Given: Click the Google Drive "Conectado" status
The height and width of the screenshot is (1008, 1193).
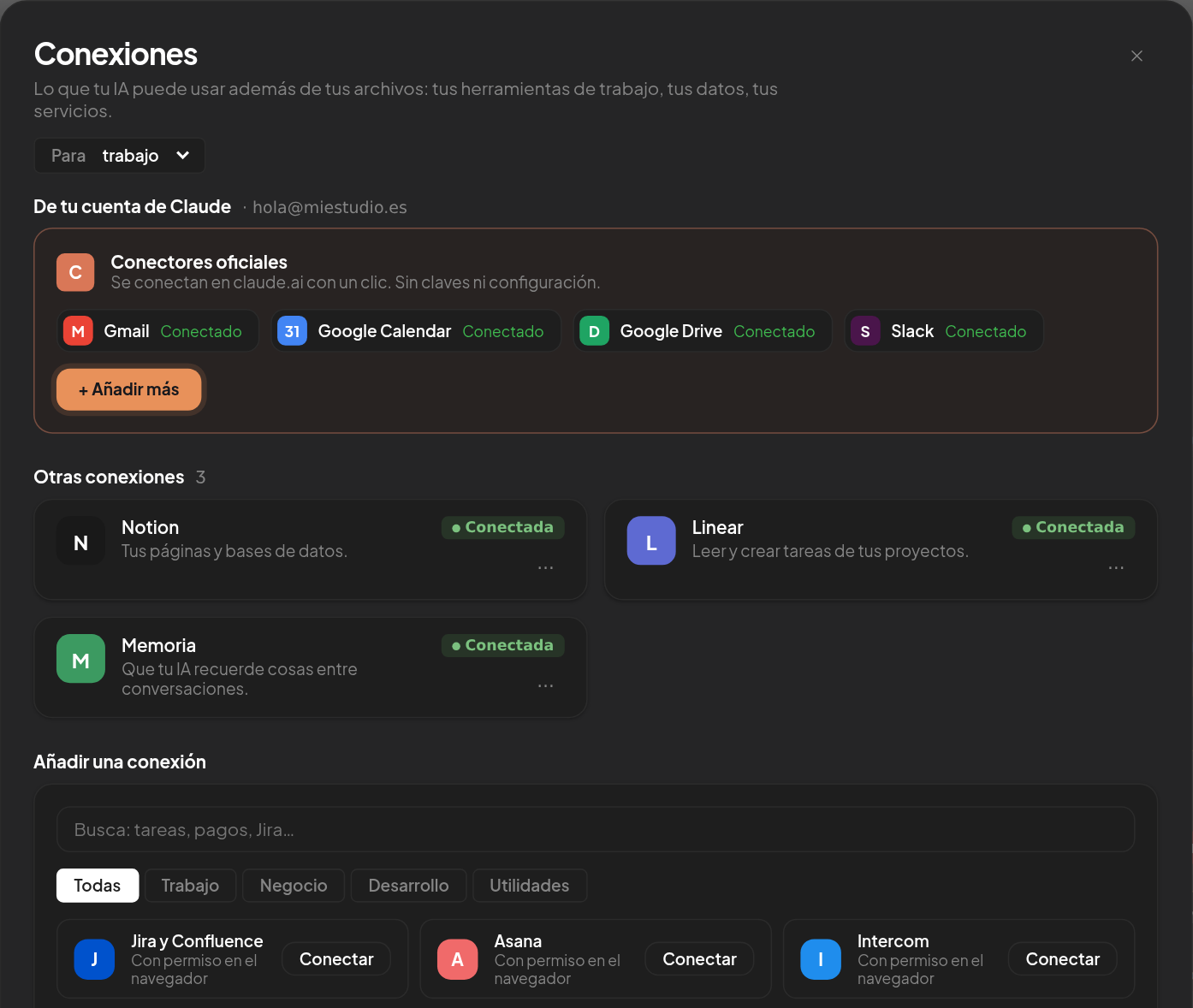Looking at the screenshot, I should point(775,331).
